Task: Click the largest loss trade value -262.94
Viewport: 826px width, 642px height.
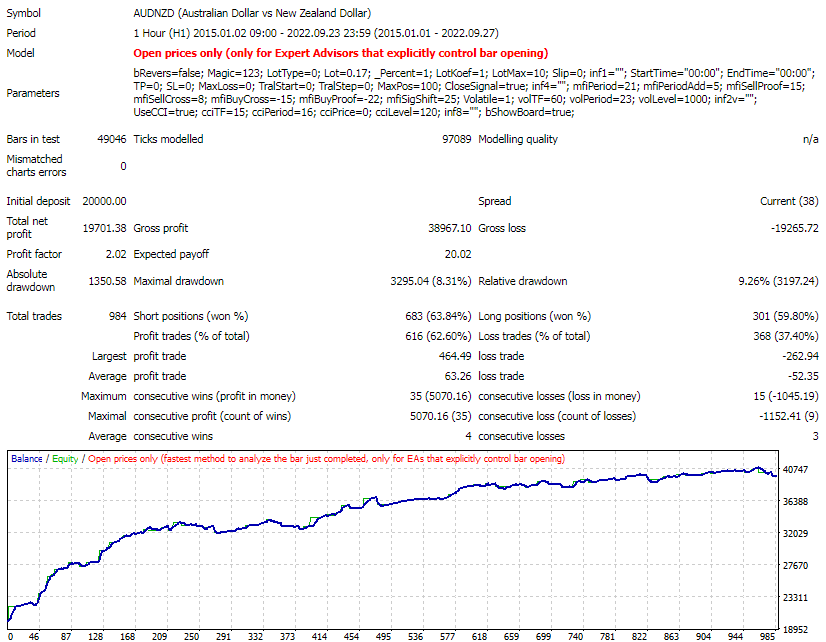Action: coord(800,356)
